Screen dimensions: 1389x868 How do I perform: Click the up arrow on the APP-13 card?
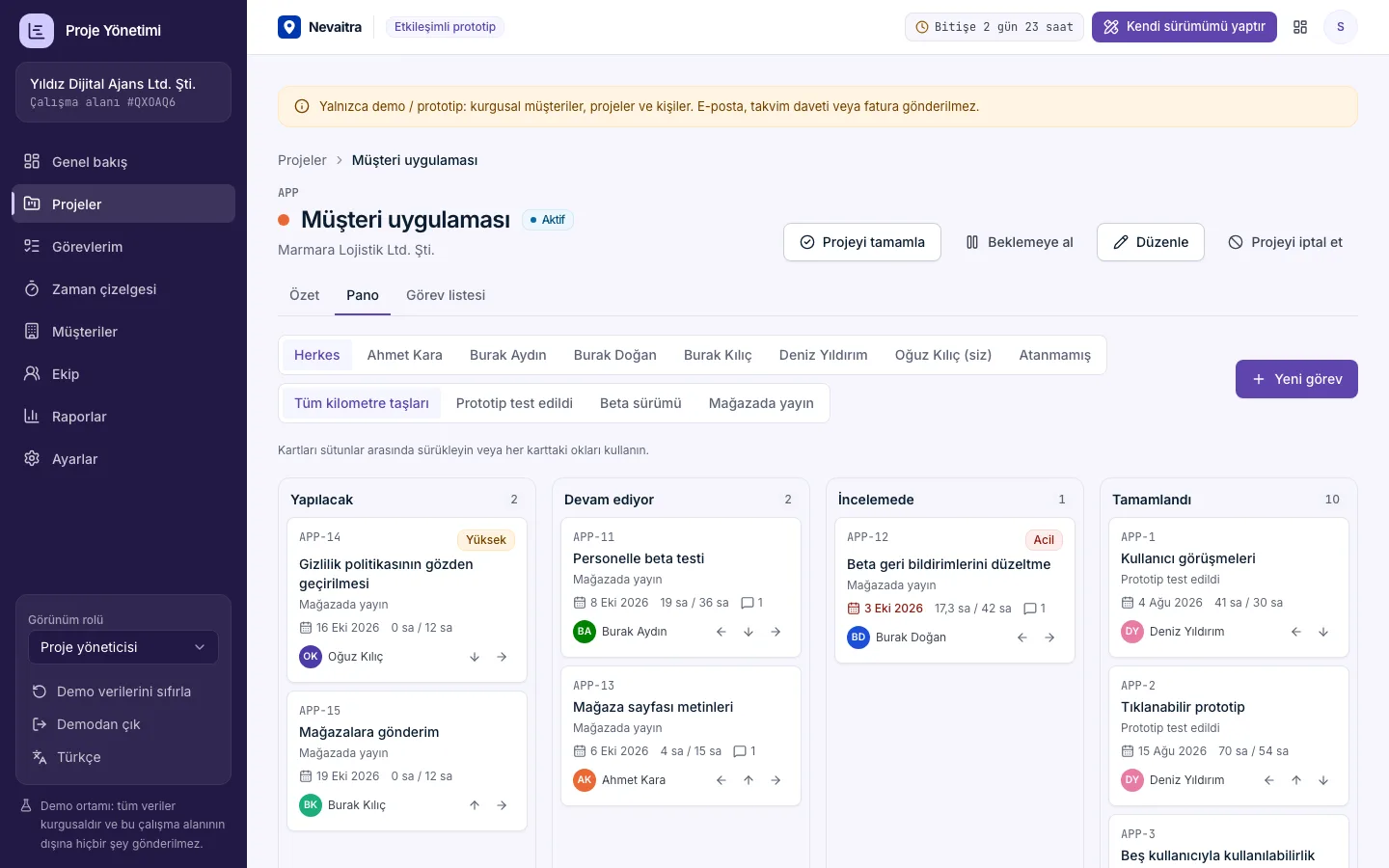pos(749,780)
